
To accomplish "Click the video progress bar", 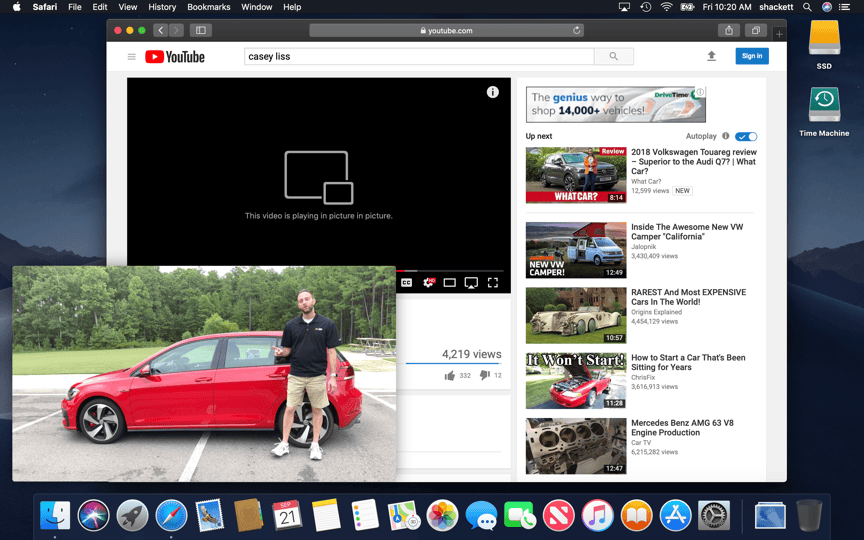I will coord(450,271).
